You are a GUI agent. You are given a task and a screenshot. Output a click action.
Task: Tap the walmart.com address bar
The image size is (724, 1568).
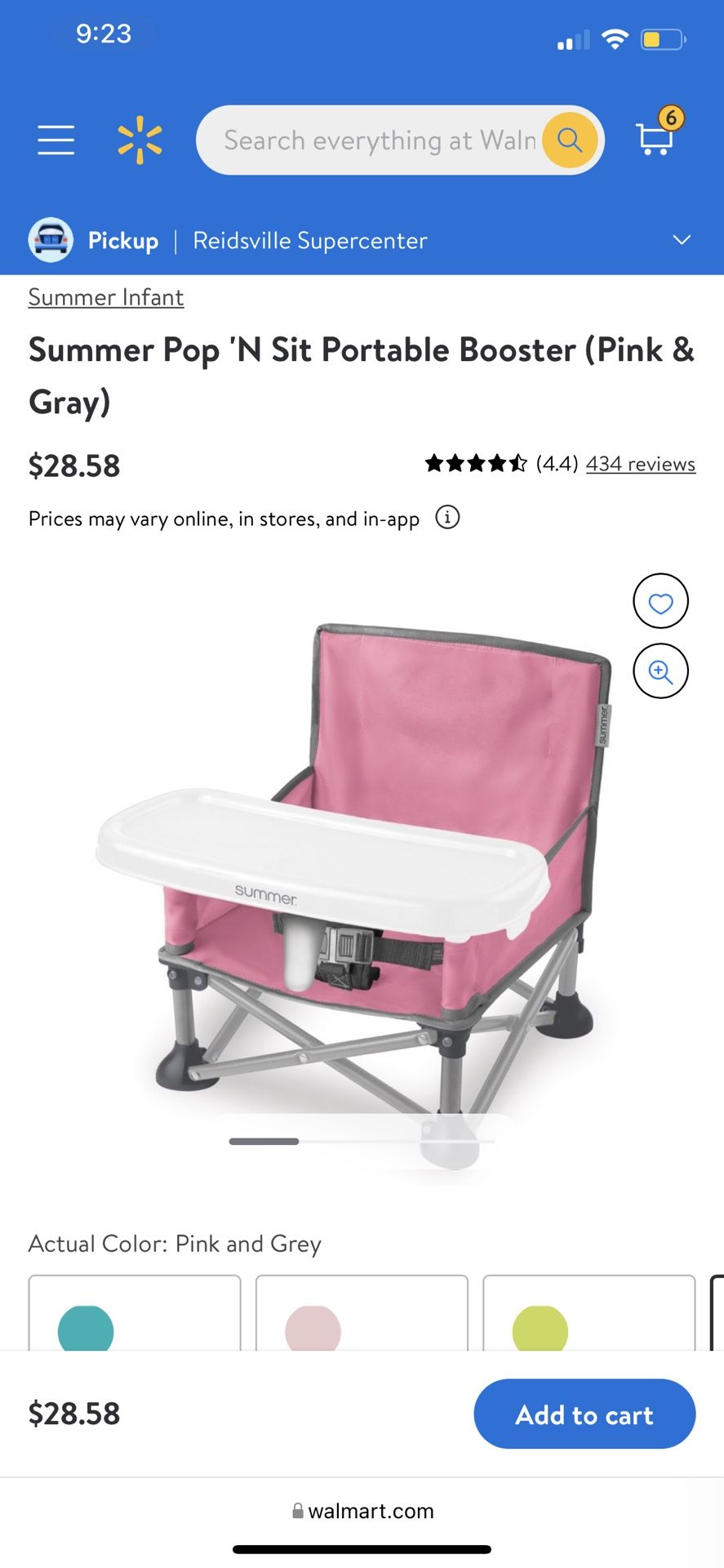pos(362,1511)
